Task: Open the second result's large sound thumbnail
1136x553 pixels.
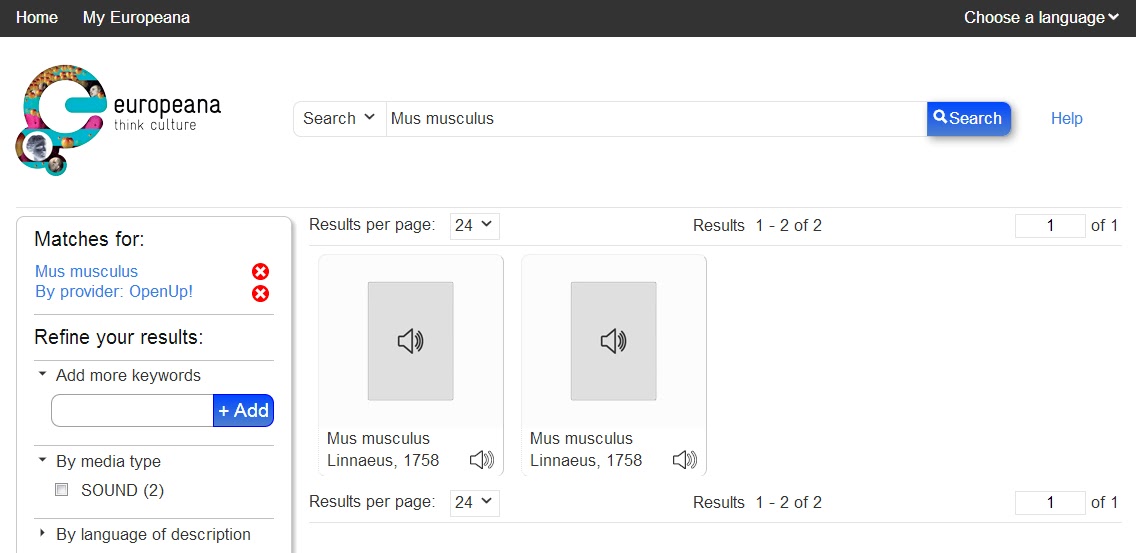Action: tap(614, 341)
